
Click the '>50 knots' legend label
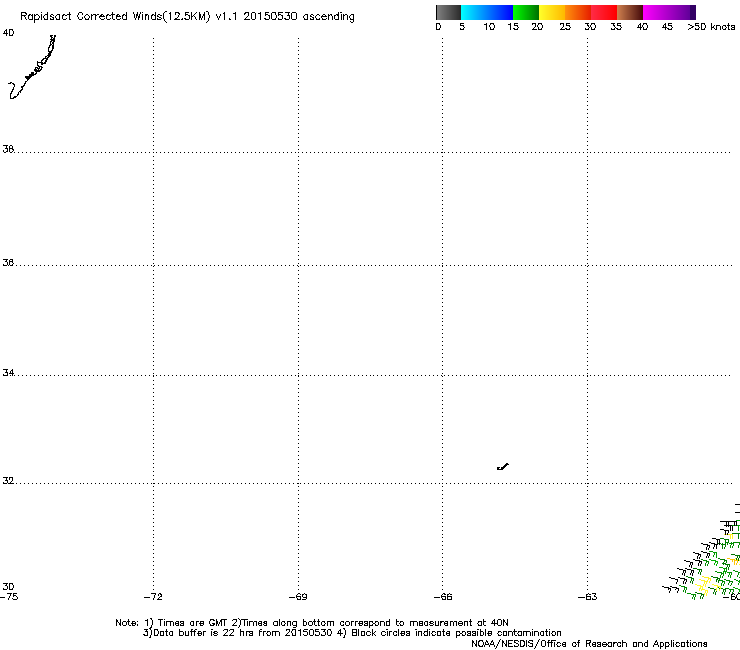coord(711,27)
